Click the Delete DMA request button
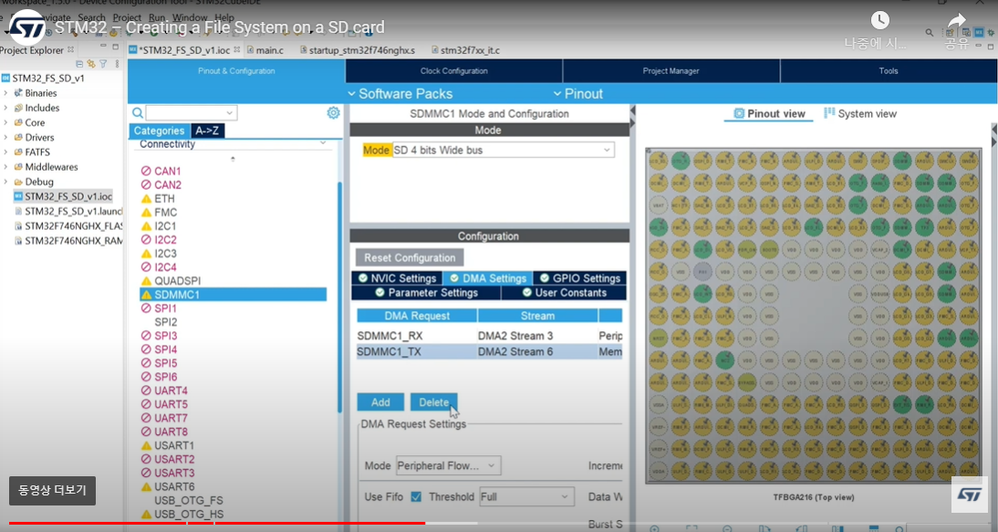The height and width of the screenshot is (532, 998). tap(434, 402)
